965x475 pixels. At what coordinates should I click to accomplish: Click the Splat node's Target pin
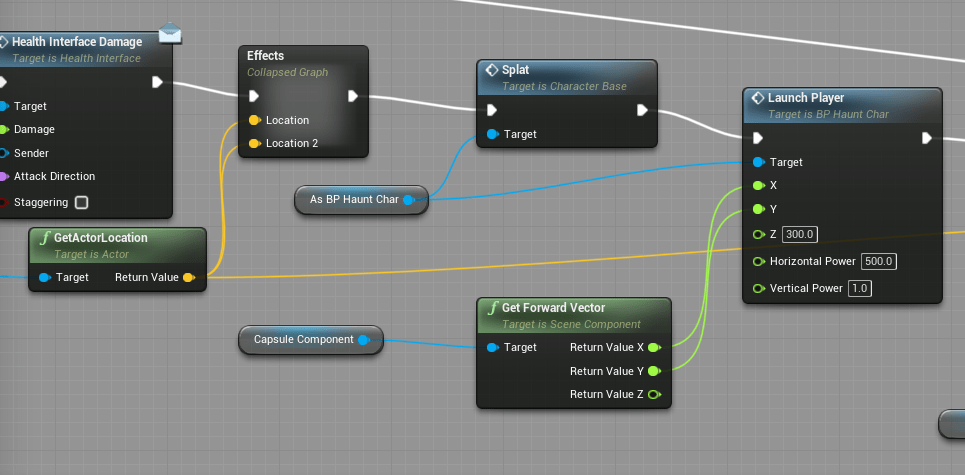[492, 134]
